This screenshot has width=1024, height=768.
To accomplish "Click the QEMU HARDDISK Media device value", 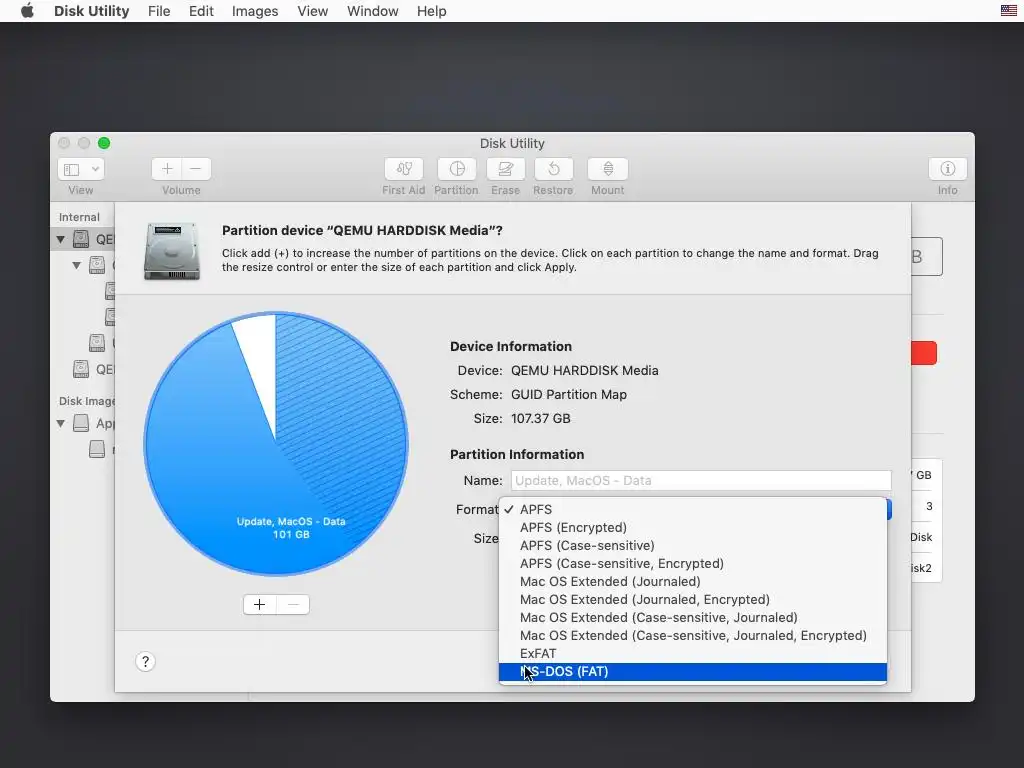I will 584,370.
